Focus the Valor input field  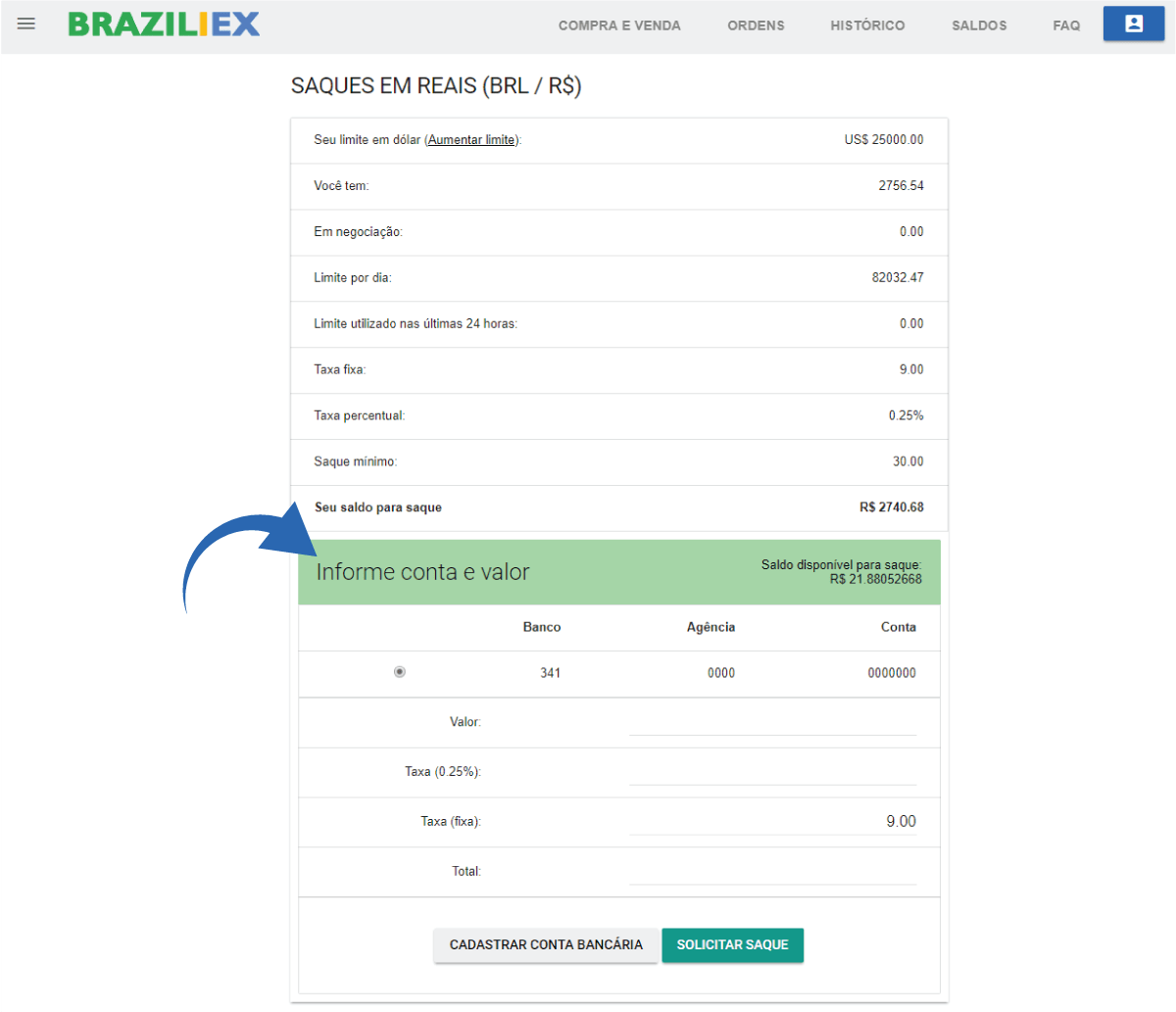pyautogui.click(x=772, y=722)
